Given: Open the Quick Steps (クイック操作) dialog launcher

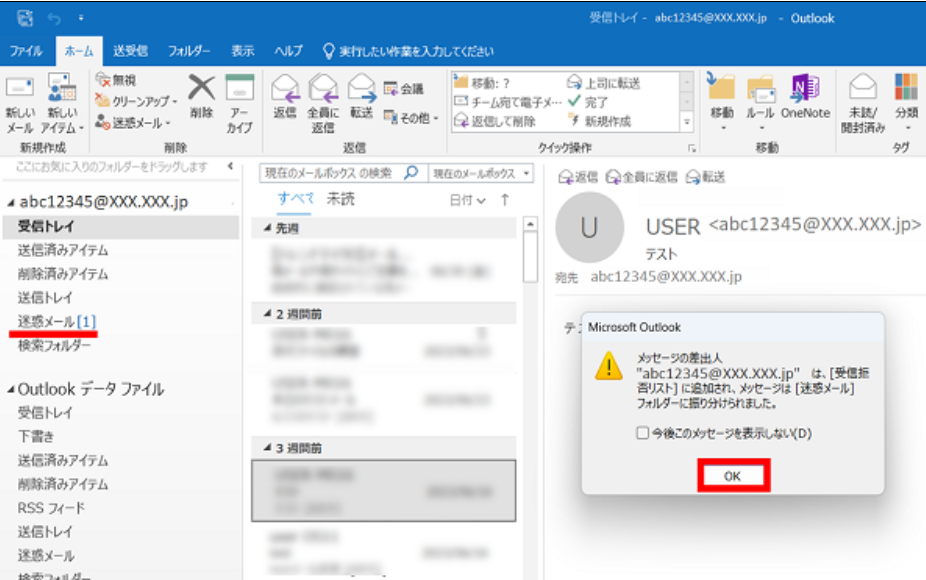Looking at the screenshot, I should [x=692, y=149].
